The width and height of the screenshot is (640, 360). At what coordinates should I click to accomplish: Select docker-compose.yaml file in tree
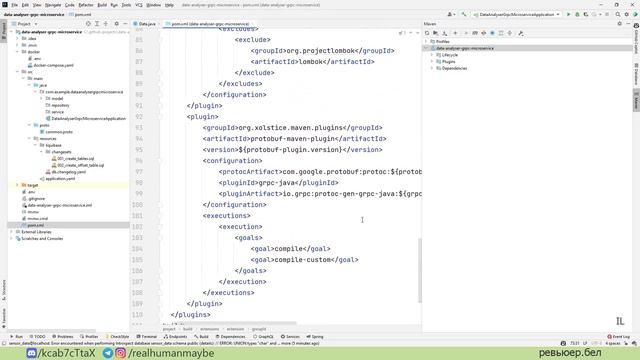pos(53,65)
